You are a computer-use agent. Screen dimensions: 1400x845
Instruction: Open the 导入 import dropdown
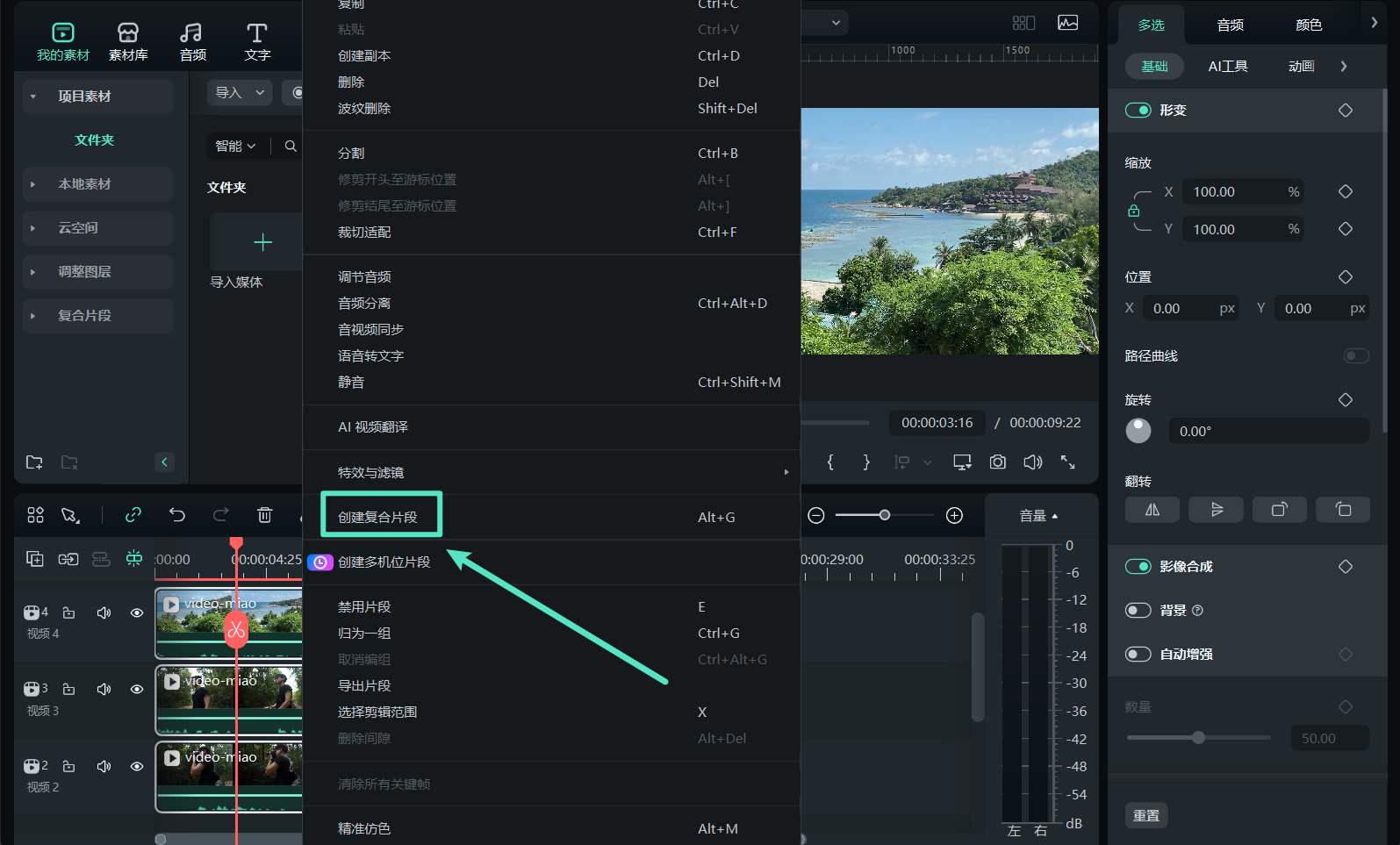[240, 93]
